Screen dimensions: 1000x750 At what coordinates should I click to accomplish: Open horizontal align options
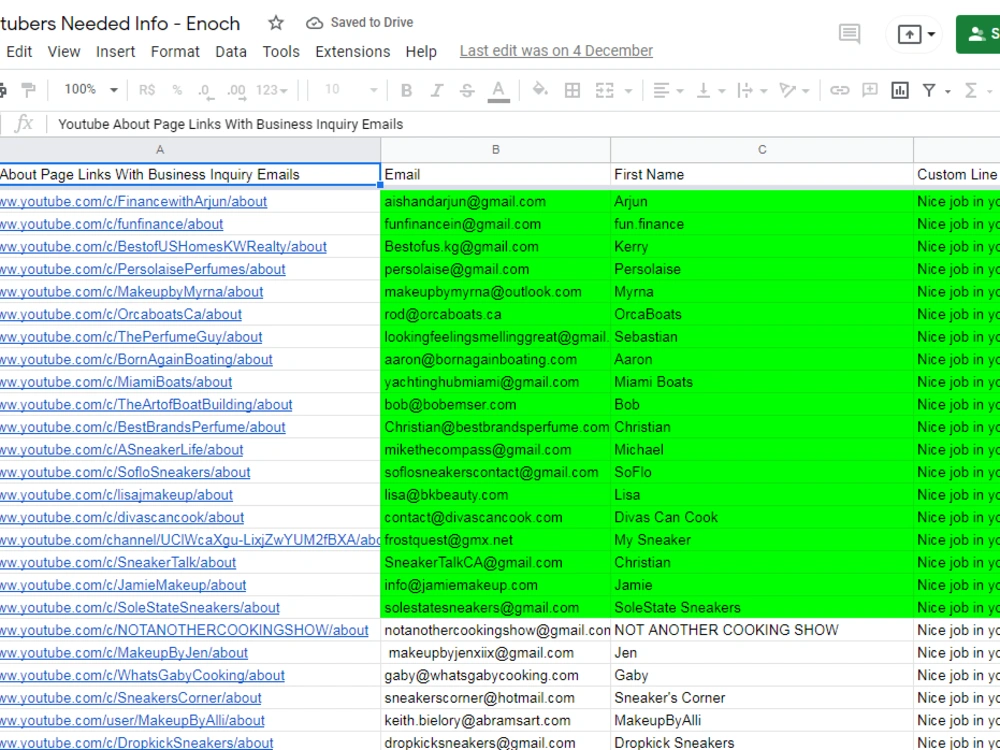(x=668, y=91)
